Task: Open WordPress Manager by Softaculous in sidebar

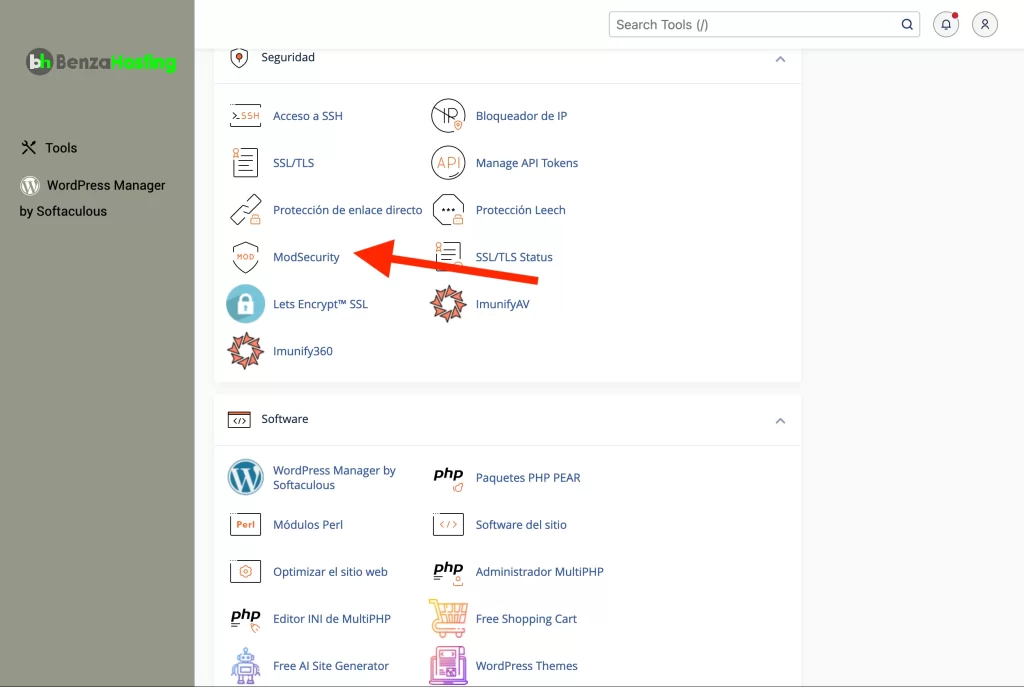Action: [92, 198]
